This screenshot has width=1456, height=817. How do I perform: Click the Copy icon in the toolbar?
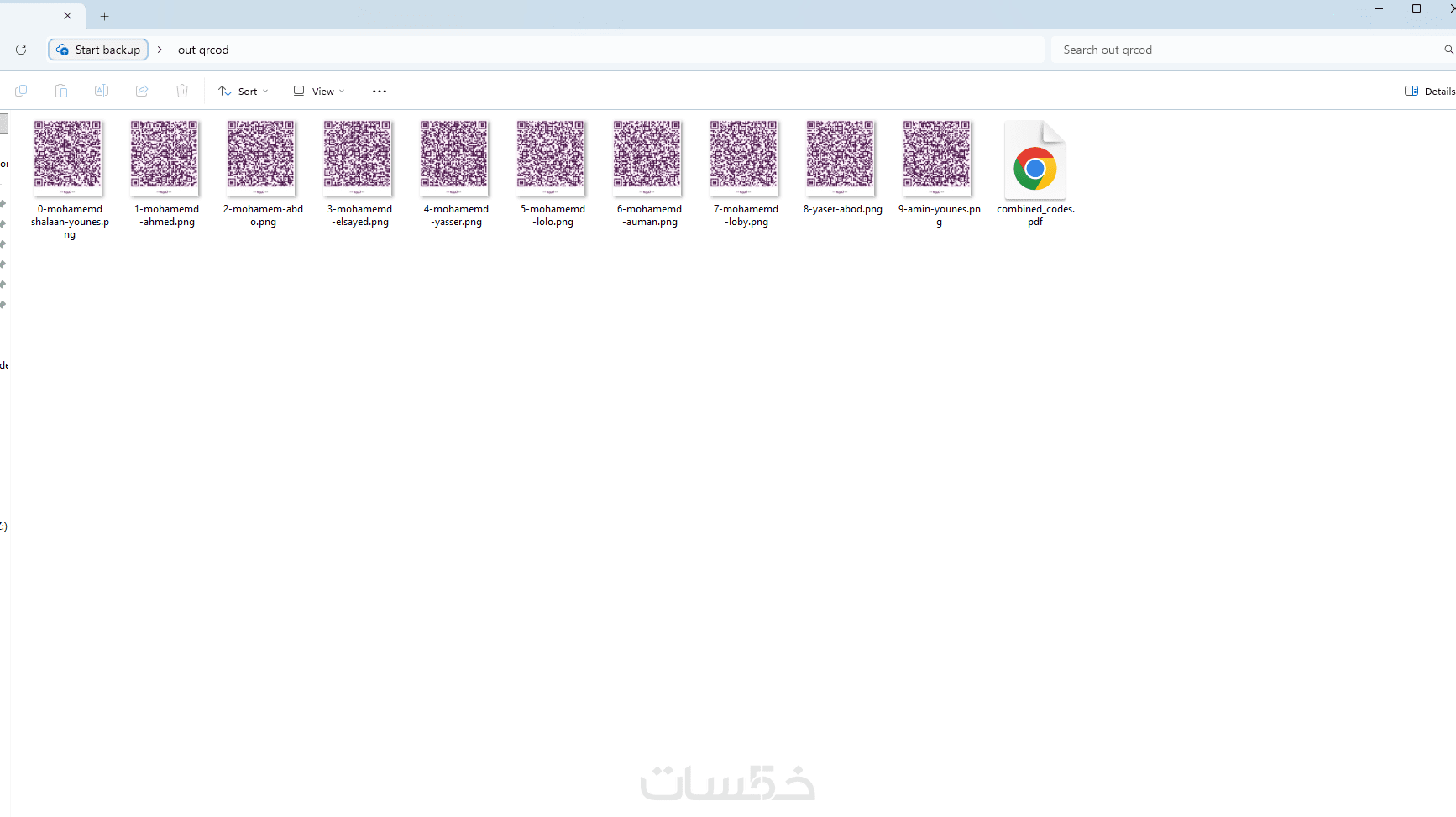[x=21, y=91]
